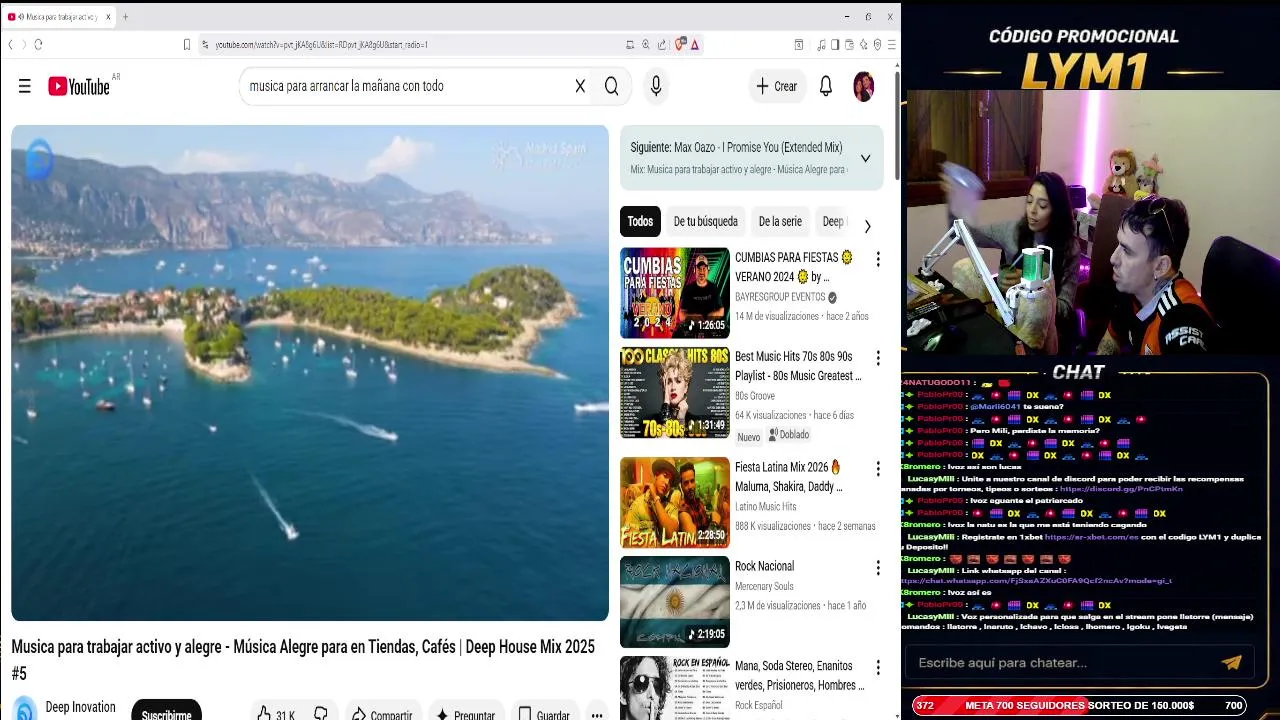
Task: Click the discord.gg link in chat
Action: (x=1120, y=489)
